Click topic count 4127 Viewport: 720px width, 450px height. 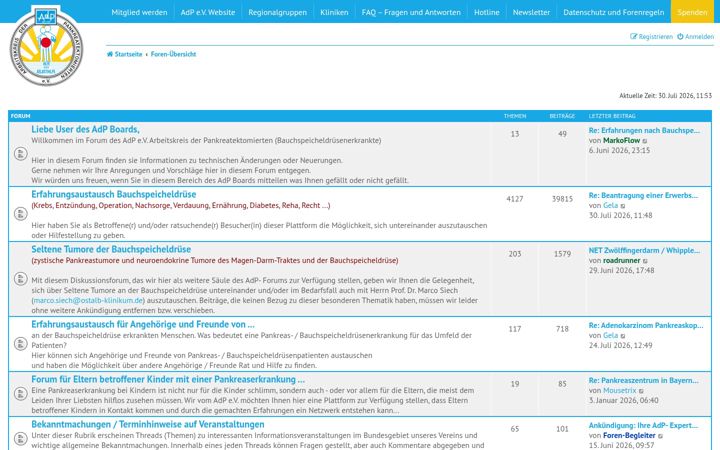515,199
